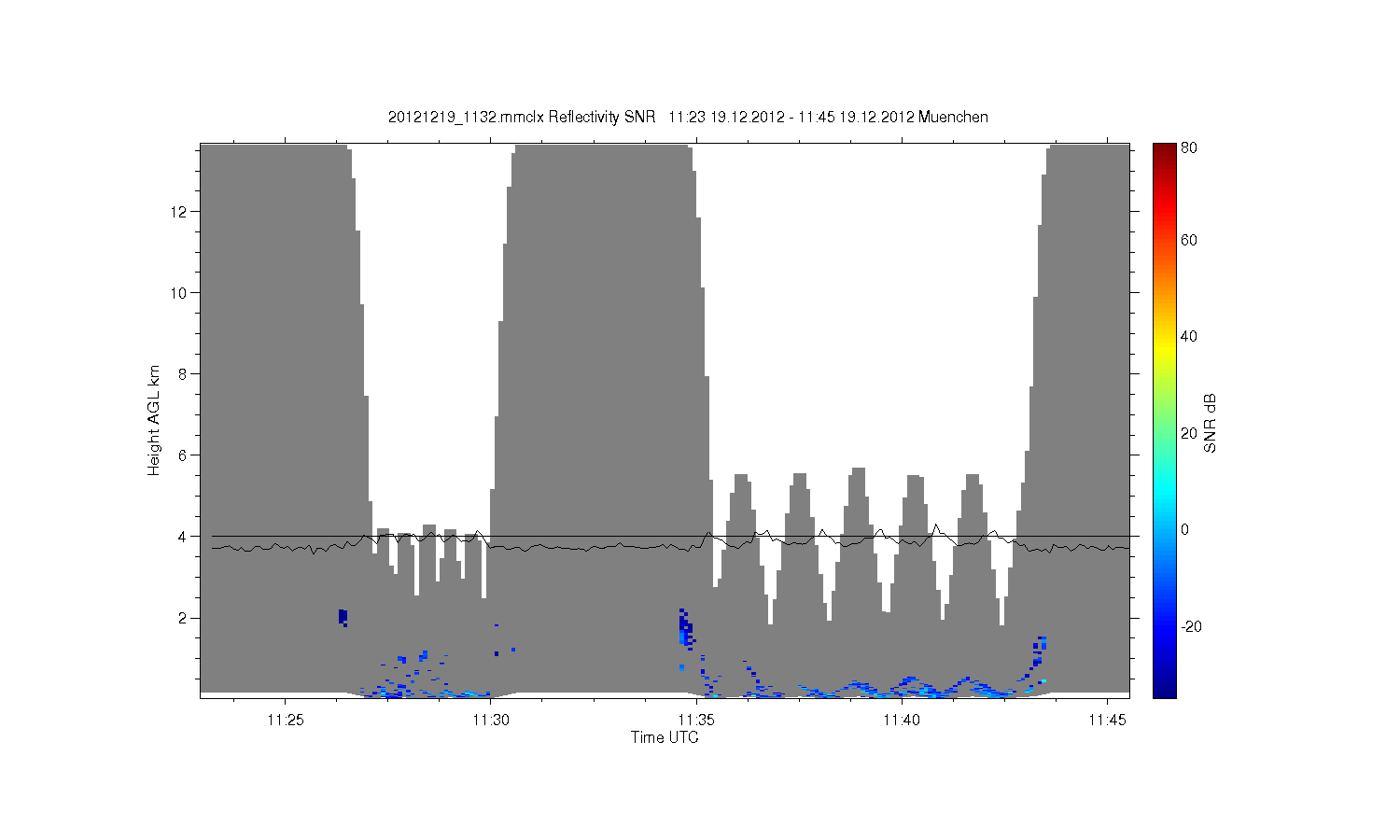Click the 11:25 time tick label
Viewport: 1400px width, 840px height.
285,720
